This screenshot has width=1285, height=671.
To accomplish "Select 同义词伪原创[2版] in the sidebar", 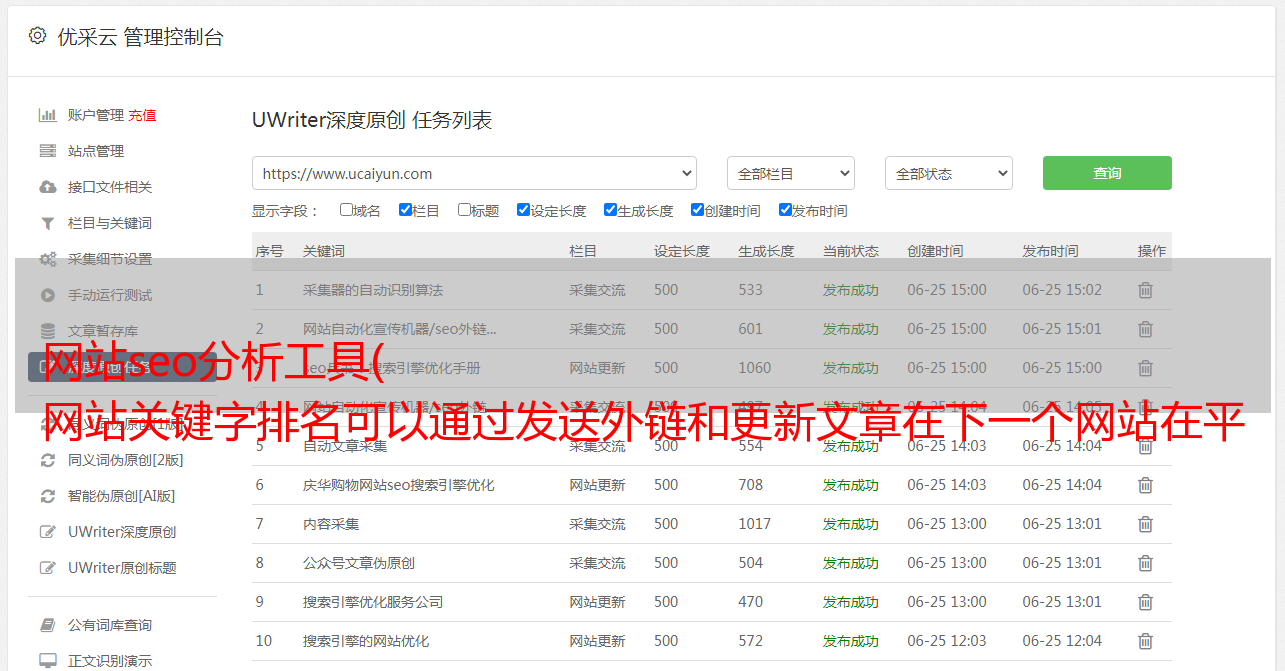I will pos(126,460).
